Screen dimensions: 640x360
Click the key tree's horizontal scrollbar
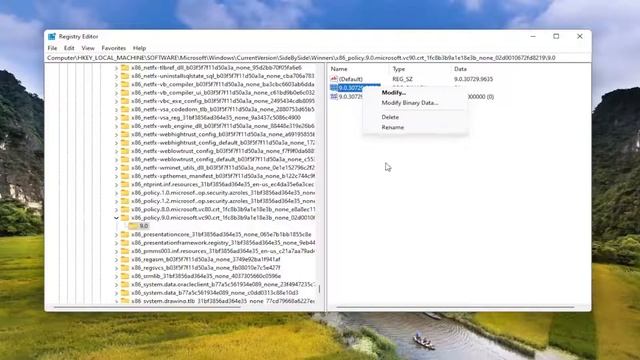[x=147, y=307]
